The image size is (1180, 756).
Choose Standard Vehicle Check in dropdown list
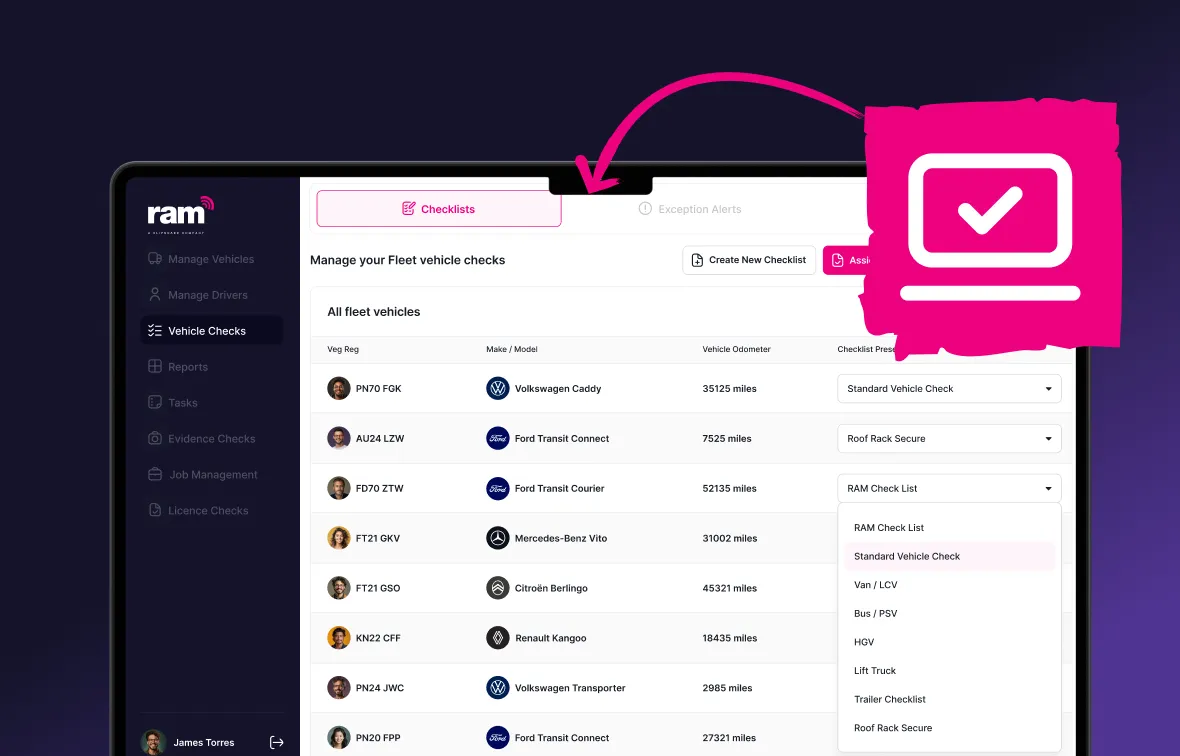pyautogui.click(x=949, y=557)
